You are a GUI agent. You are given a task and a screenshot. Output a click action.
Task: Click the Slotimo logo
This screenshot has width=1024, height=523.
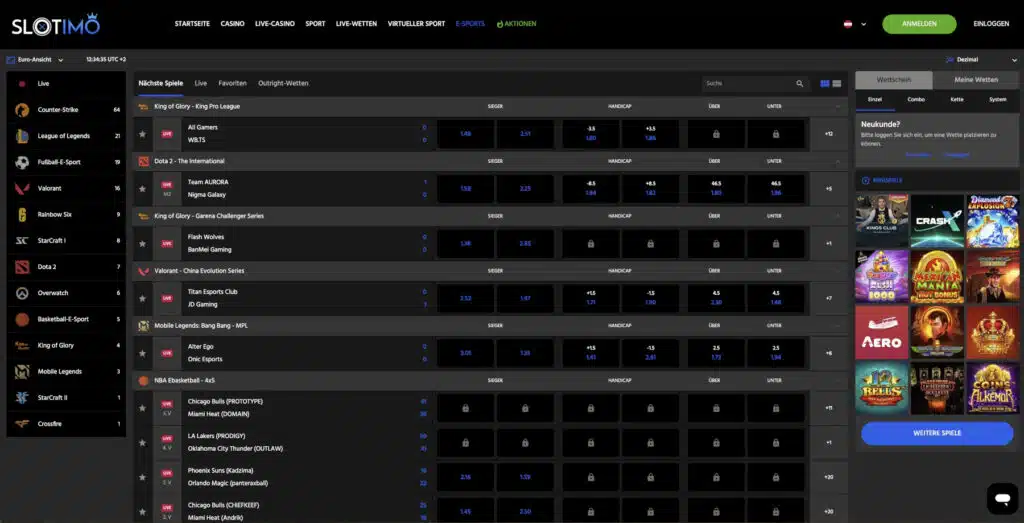[x=56, y=24]
